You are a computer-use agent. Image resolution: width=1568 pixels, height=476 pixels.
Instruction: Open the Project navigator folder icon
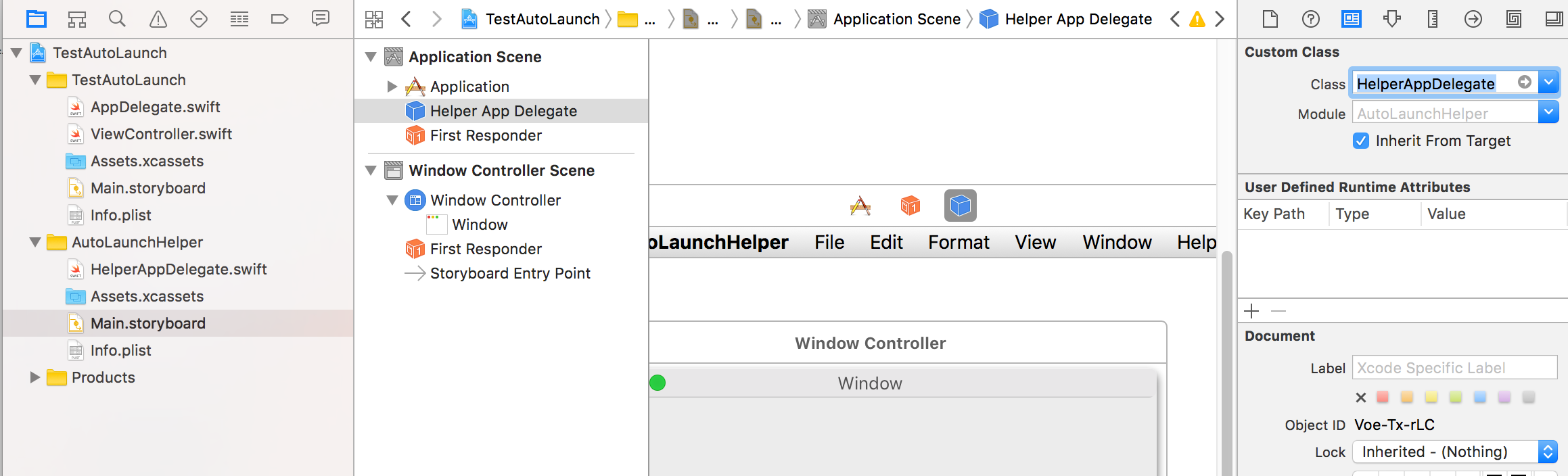pyautogui.click(x=37, y=19)
